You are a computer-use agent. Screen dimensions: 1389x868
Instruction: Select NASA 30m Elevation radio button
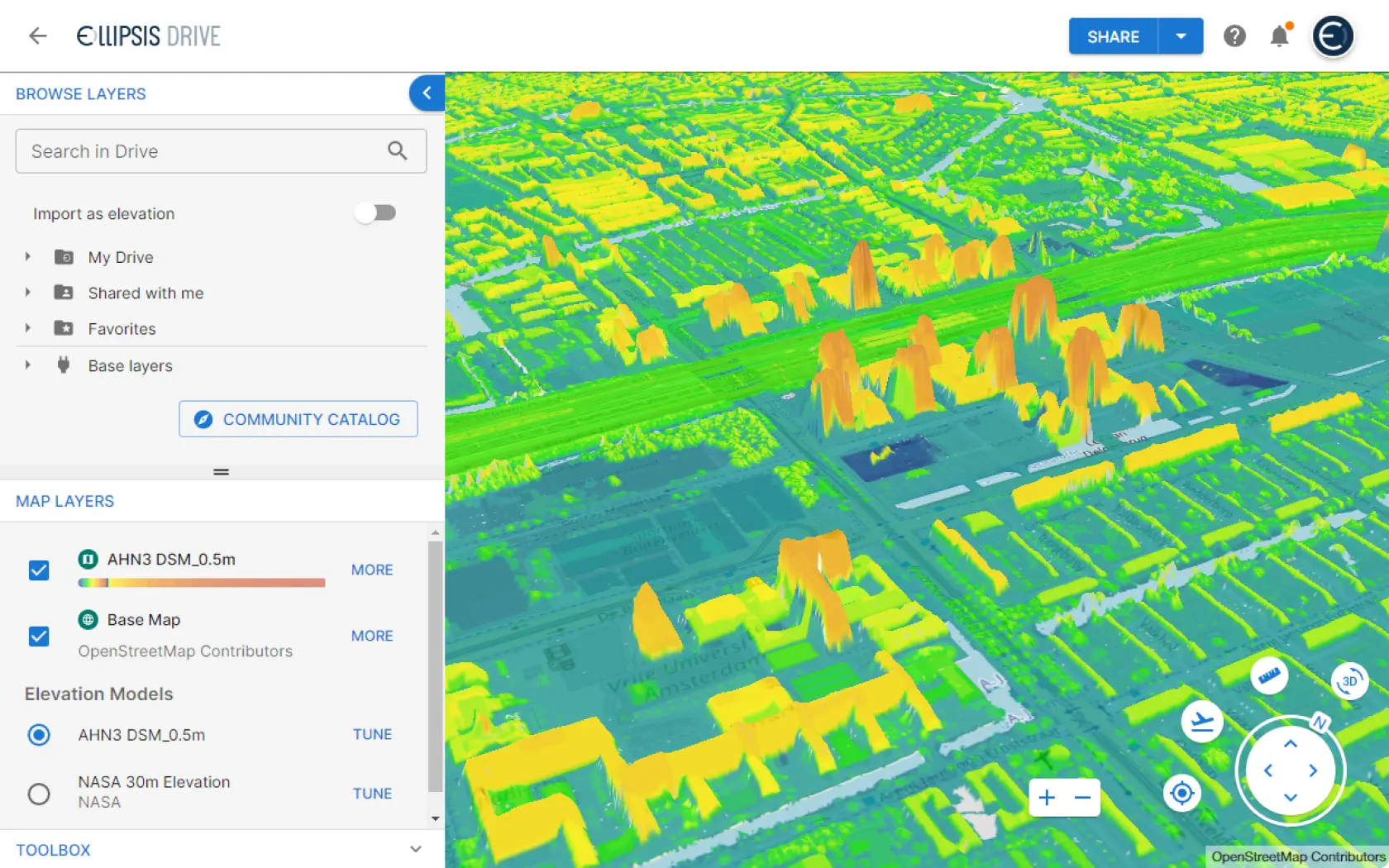(39, 794)
